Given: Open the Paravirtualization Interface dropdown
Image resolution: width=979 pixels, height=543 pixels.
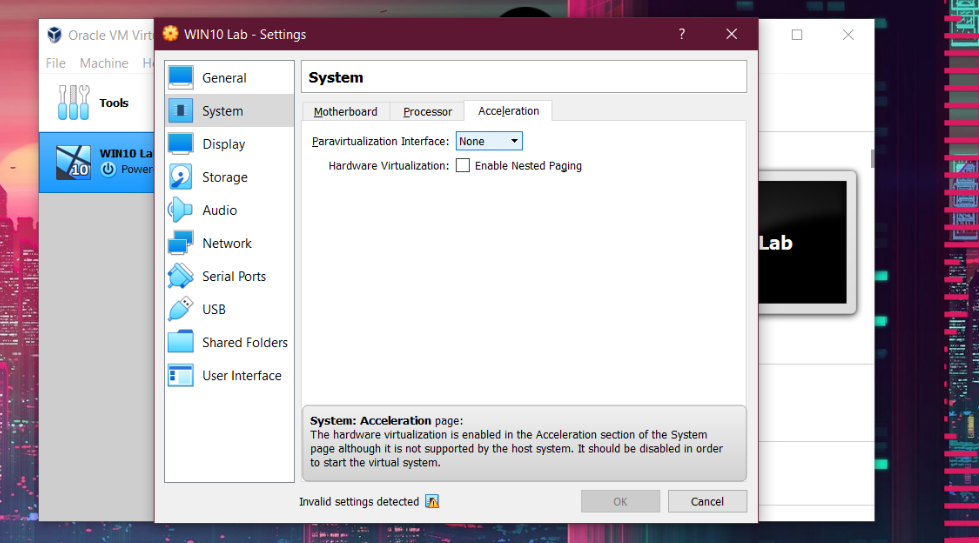Looking at the screenshot, I should point(489,141).
